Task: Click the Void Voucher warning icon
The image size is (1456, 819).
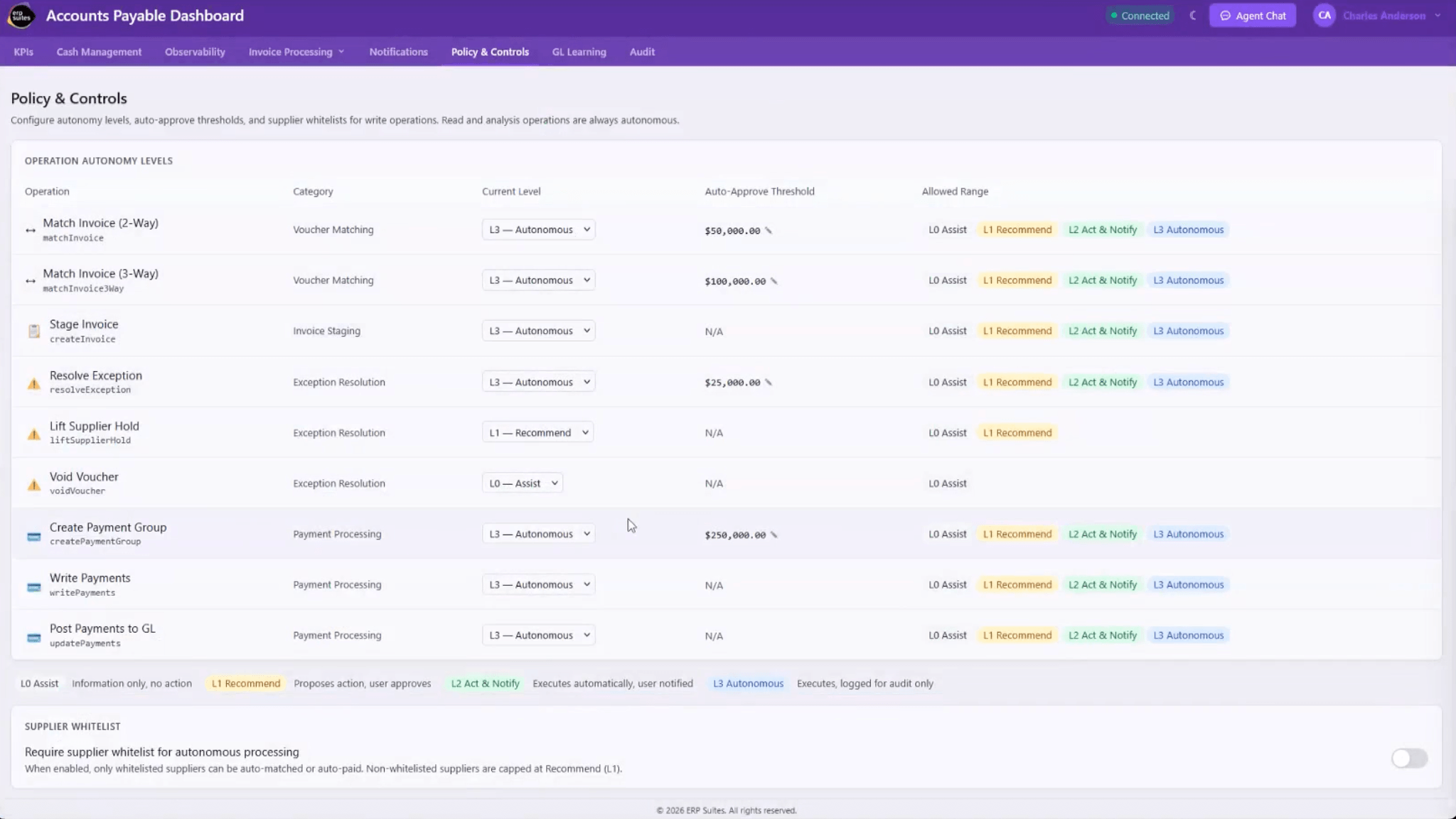Action: (33, 485)
